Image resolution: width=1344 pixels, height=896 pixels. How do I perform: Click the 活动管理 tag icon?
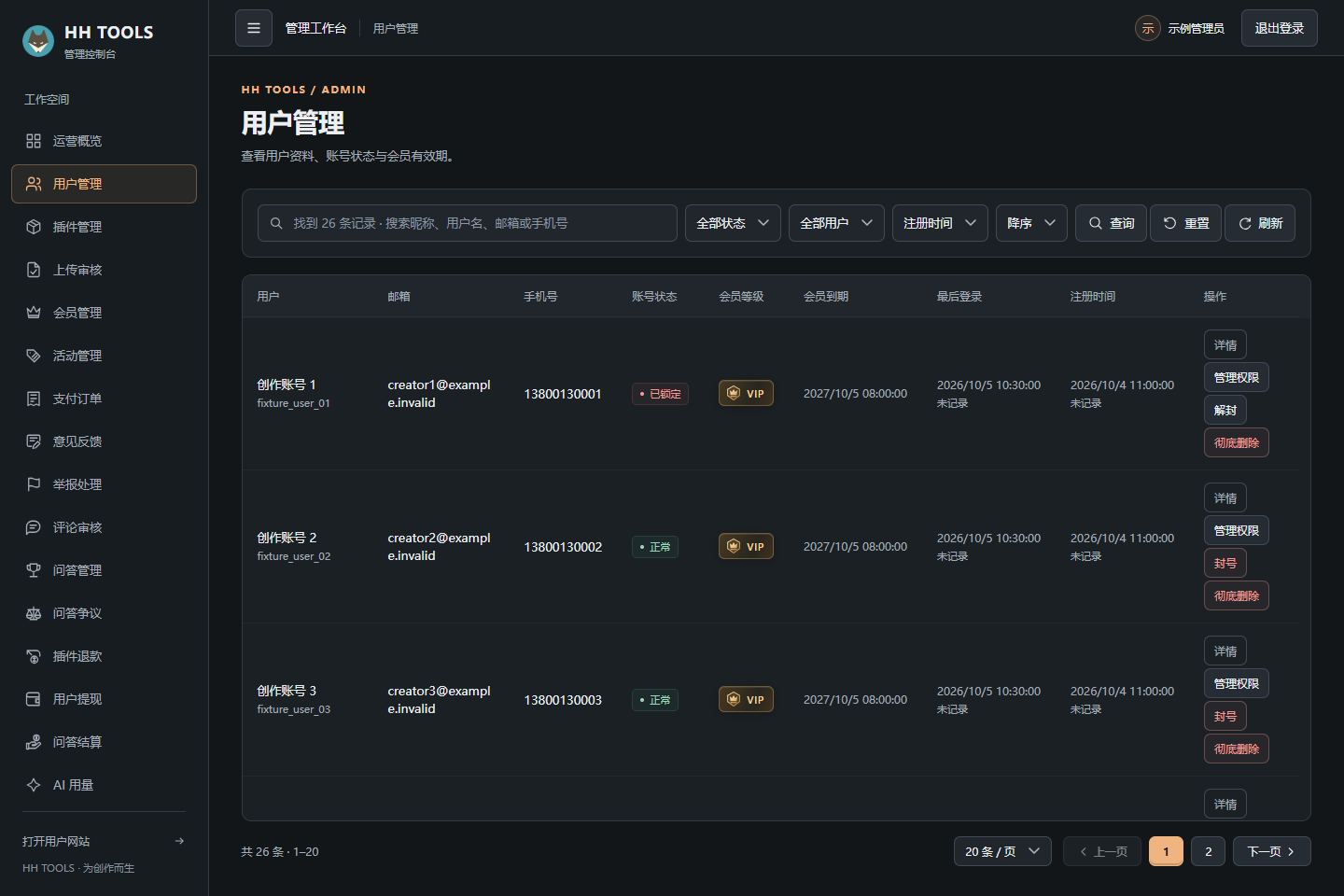pyautogui.click(x=34, y=356)
